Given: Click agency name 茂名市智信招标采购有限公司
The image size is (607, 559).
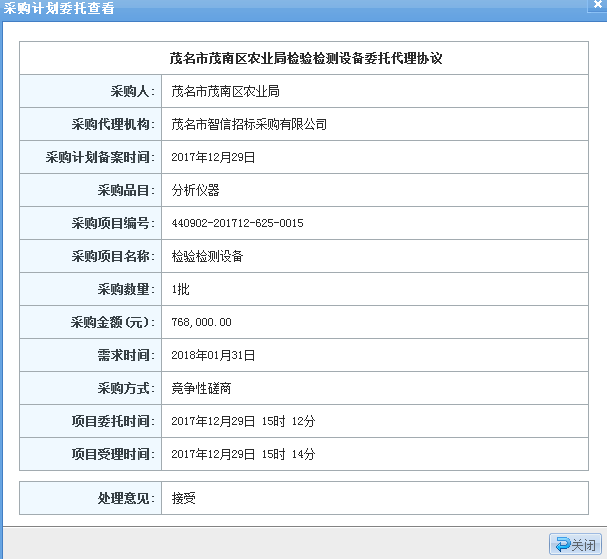Looking at the screenshot, I should click(x=249, y=124).
